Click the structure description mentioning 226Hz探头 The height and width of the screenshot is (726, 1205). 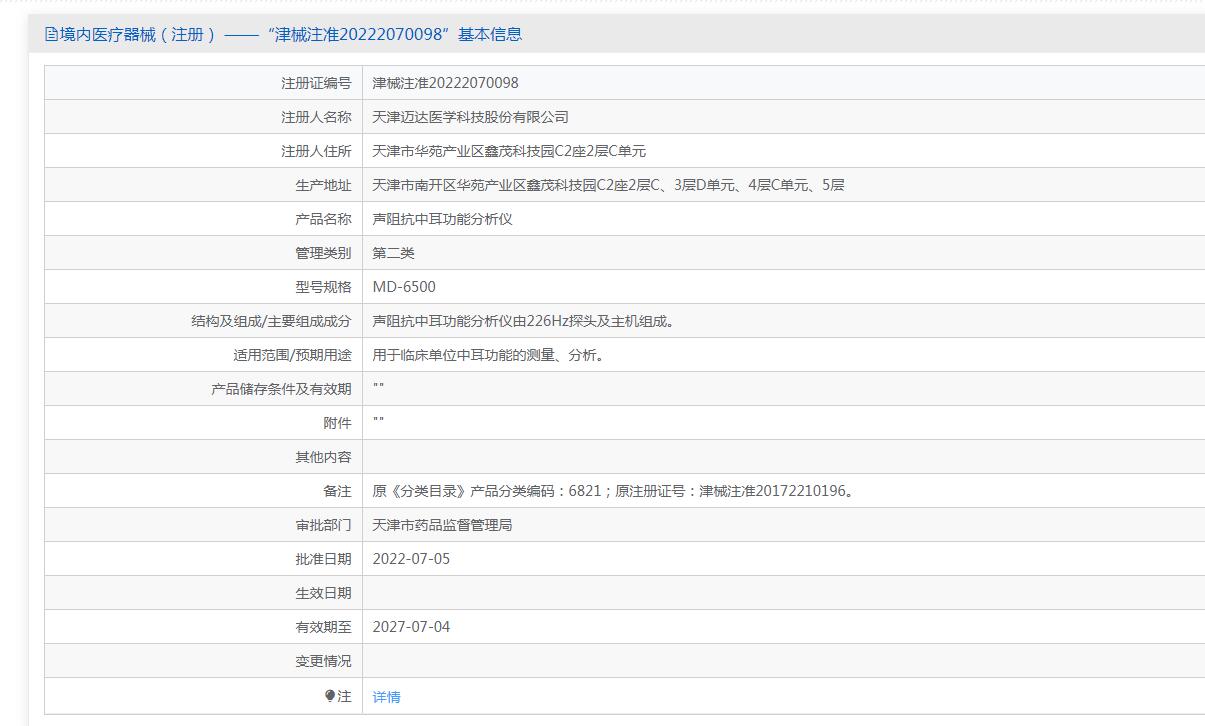tap(523, 321)
